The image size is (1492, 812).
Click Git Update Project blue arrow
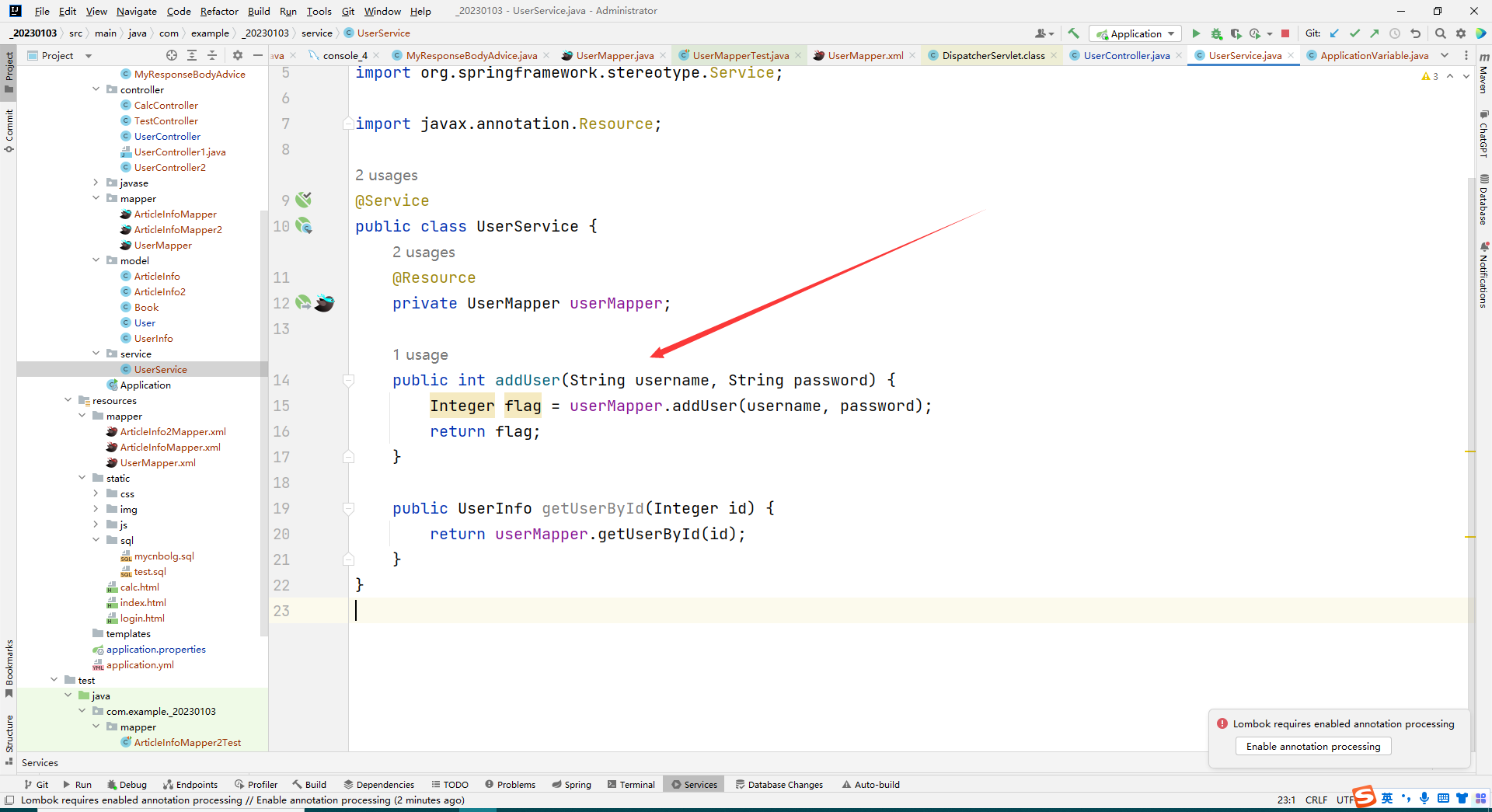1334,33
